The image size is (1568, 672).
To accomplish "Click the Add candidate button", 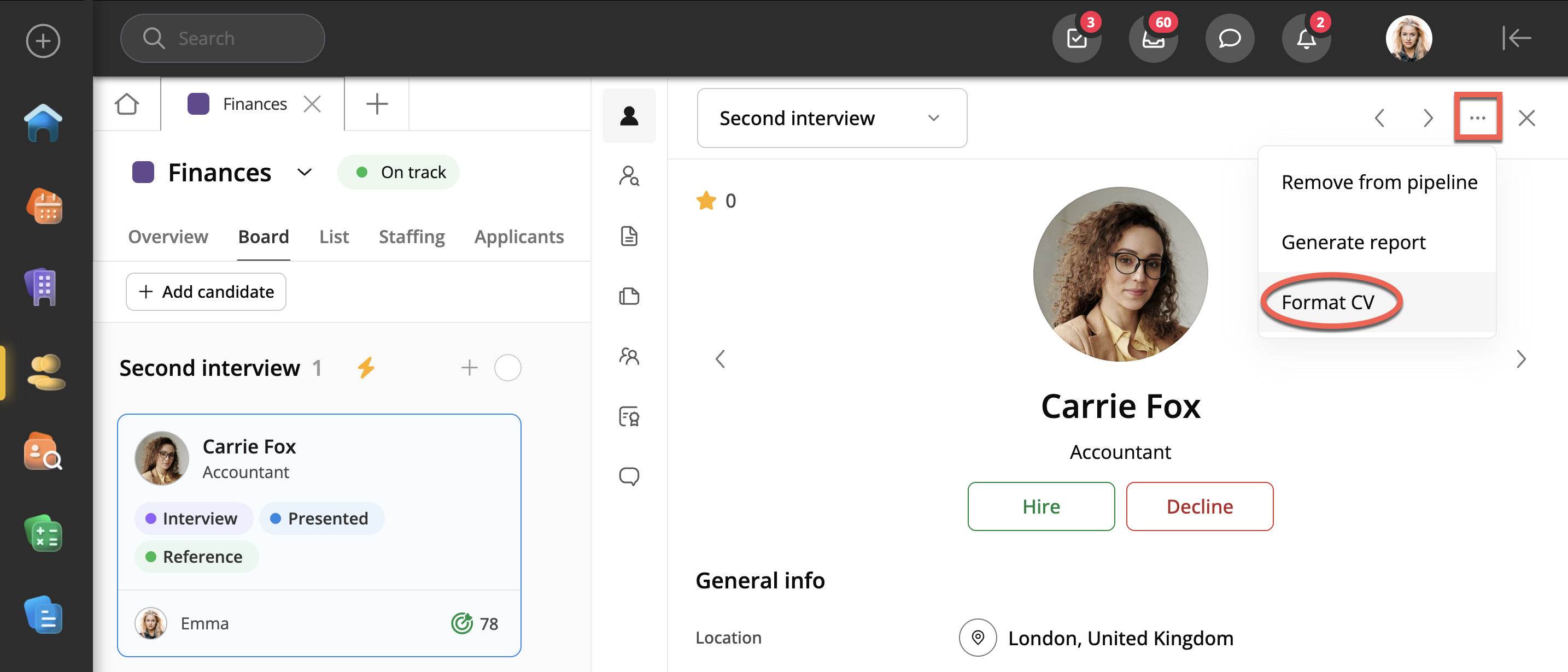I will point(206,292).
